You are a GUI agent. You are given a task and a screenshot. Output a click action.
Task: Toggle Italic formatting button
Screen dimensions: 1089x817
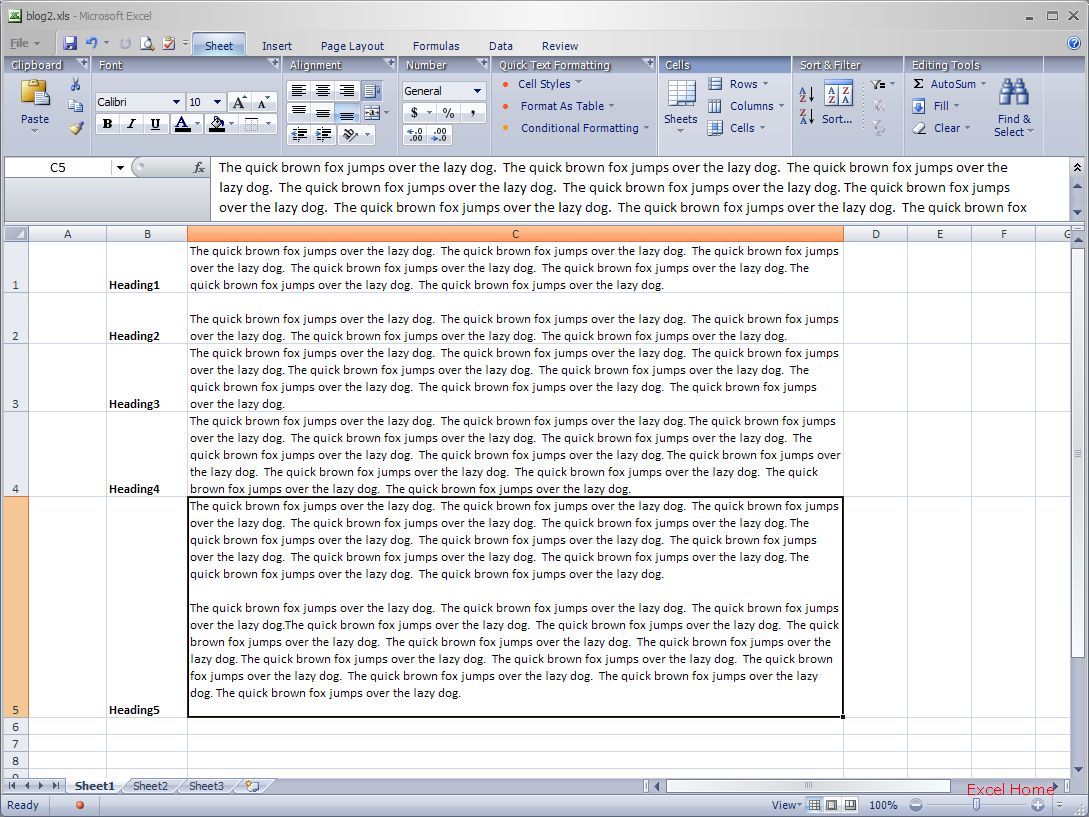click(x=131, y=124)
